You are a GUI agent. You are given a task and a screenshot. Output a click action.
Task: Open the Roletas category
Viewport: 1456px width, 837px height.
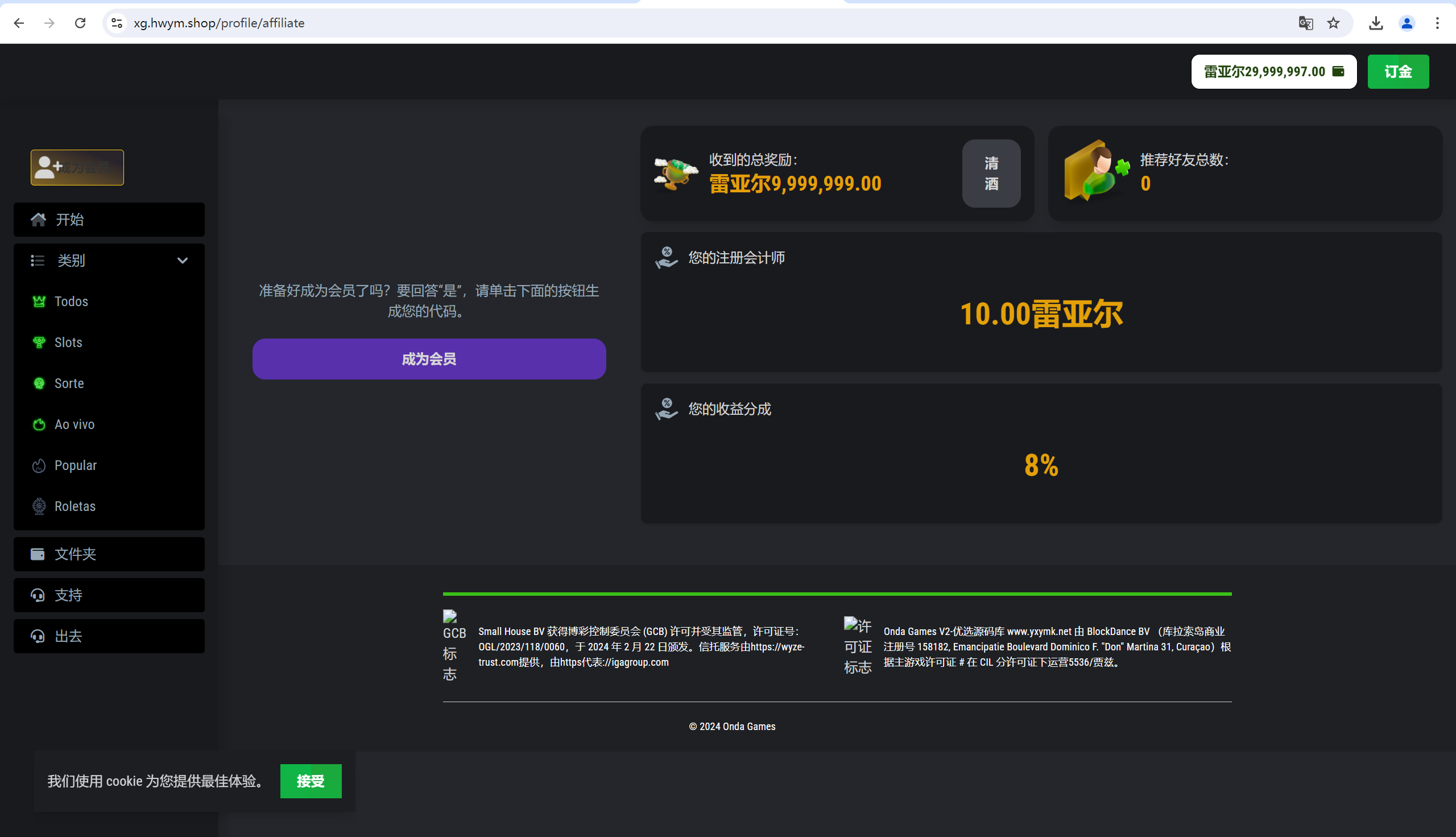(x=75, y=506)
